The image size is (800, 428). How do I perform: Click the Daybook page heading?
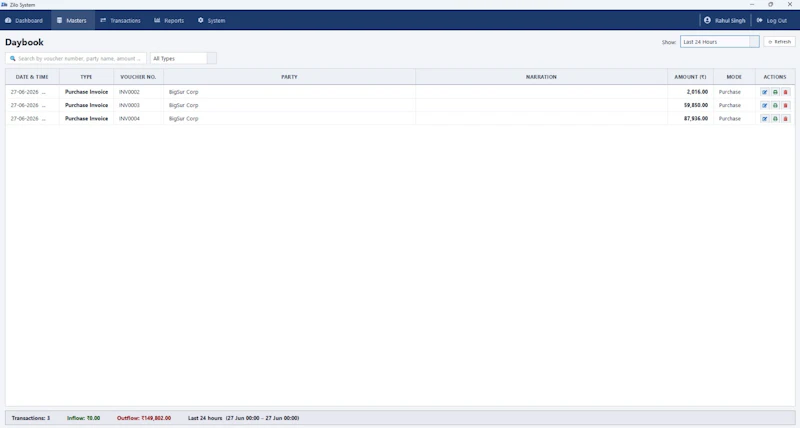click(24, 42)
